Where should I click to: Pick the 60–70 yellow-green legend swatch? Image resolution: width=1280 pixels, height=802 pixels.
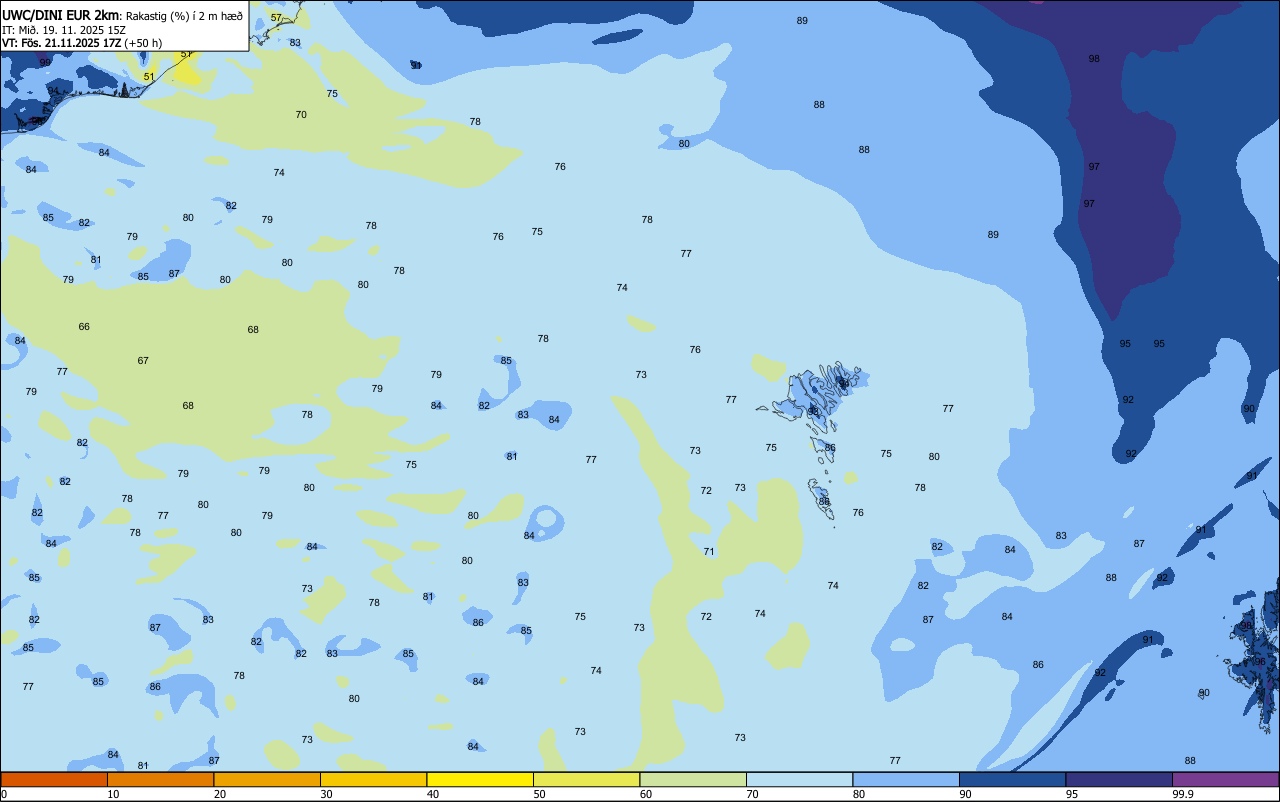[x=693, y=779]
